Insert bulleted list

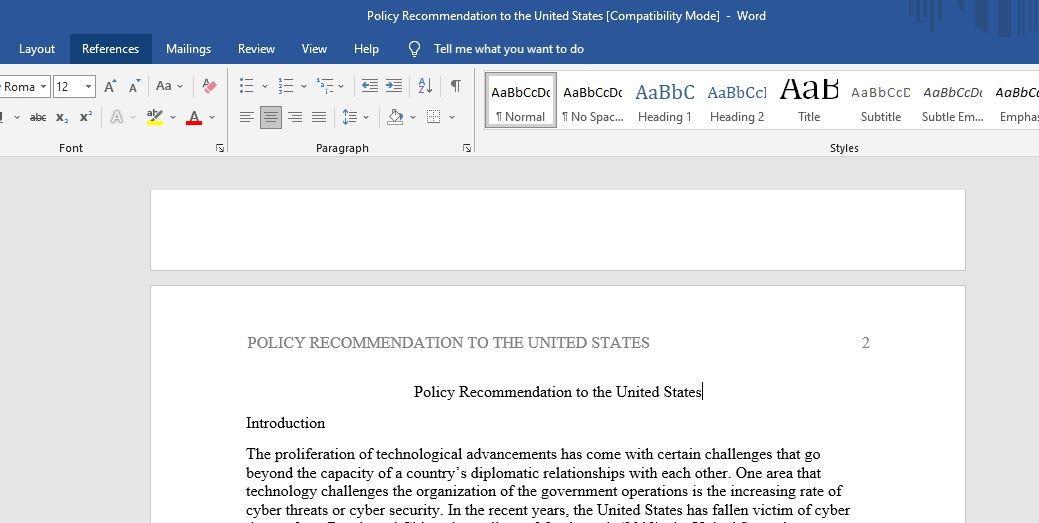[246, 86]
